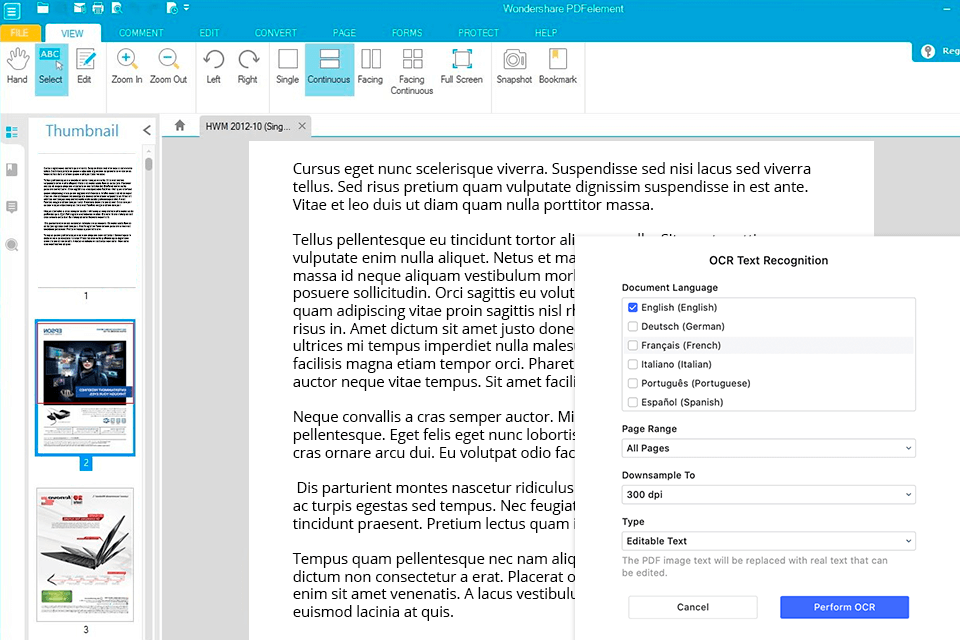960x640 pixels.
Task: Switch to Facing page view
Action: [370, 66]
